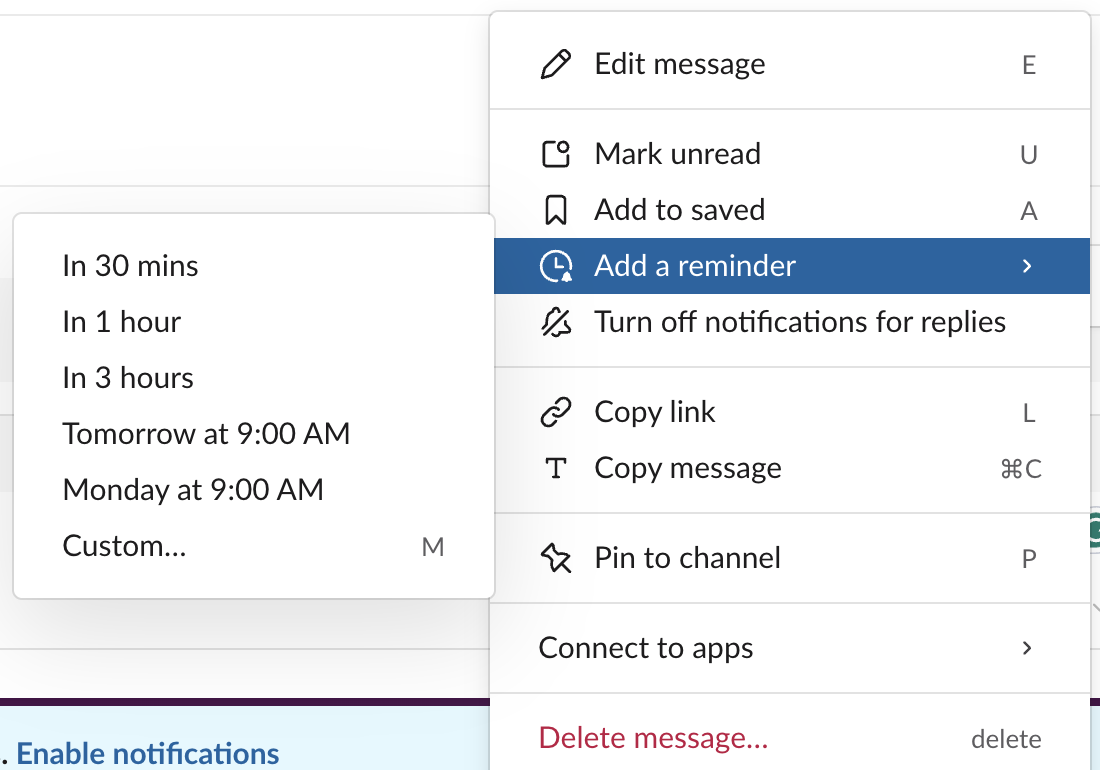This screenshot has height=770, width=1100.
Task: Select Pin to channel option
Action: pos(790,558)
